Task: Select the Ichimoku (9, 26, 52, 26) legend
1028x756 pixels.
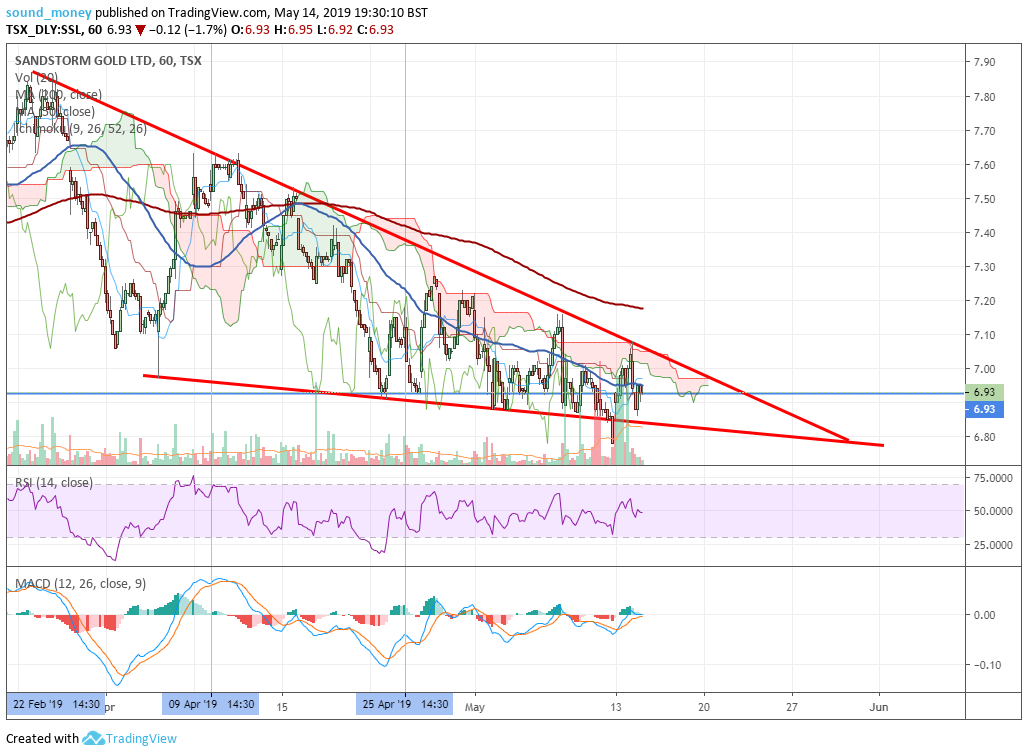Action: (81, 129)
